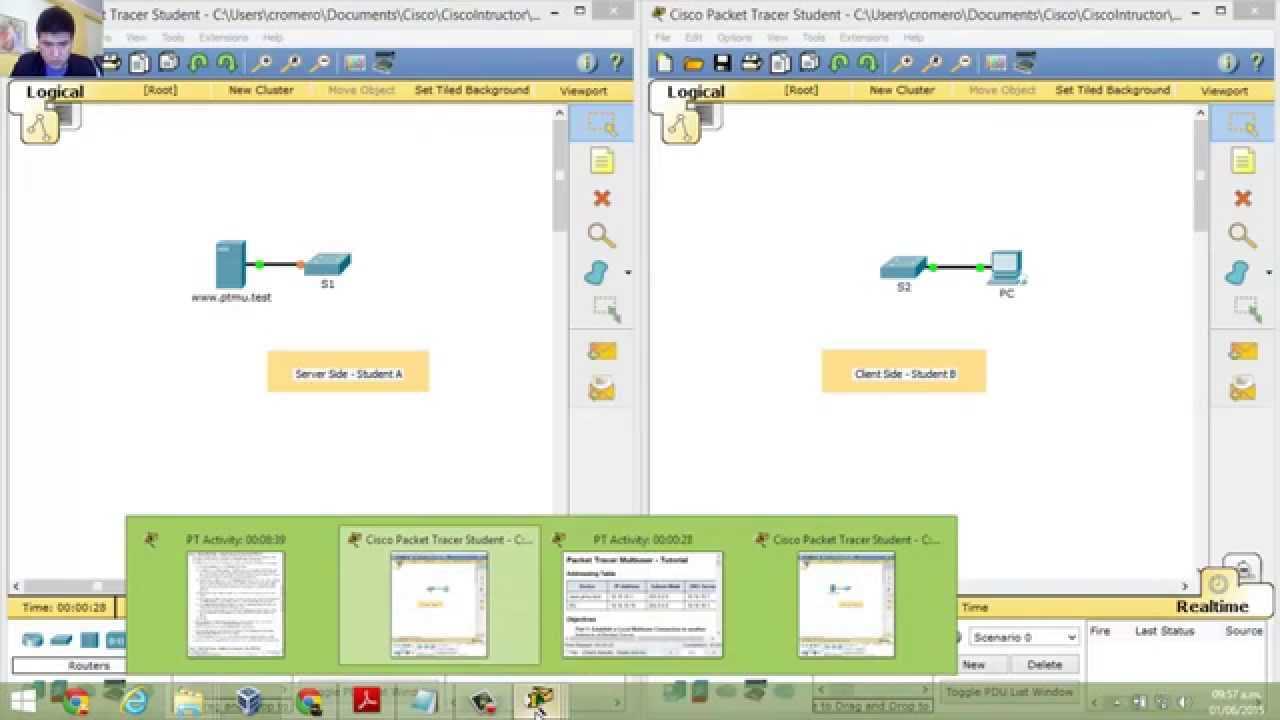Switch to Realtime mode tab
1280x720 pixels.
1212,606
